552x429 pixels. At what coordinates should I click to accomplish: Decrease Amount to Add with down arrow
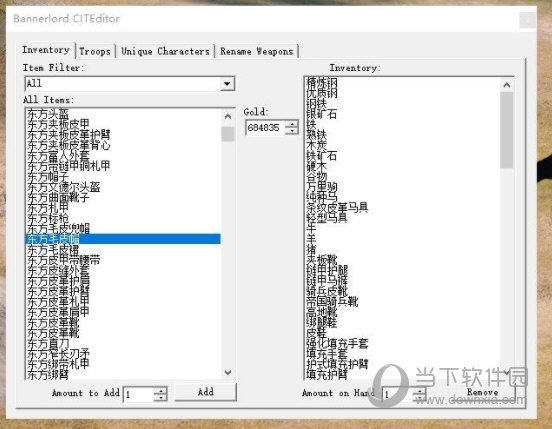[x=161, y=398]
